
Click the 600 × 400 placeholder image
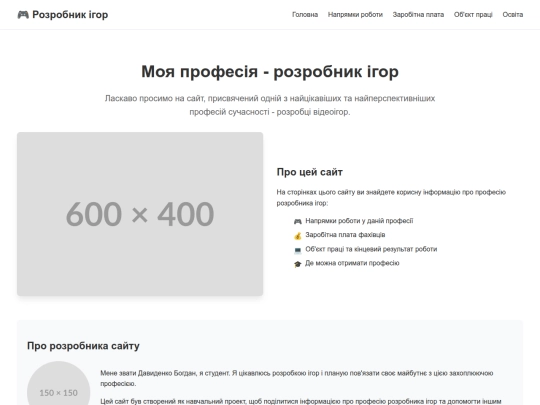click(x=140, y=214)
